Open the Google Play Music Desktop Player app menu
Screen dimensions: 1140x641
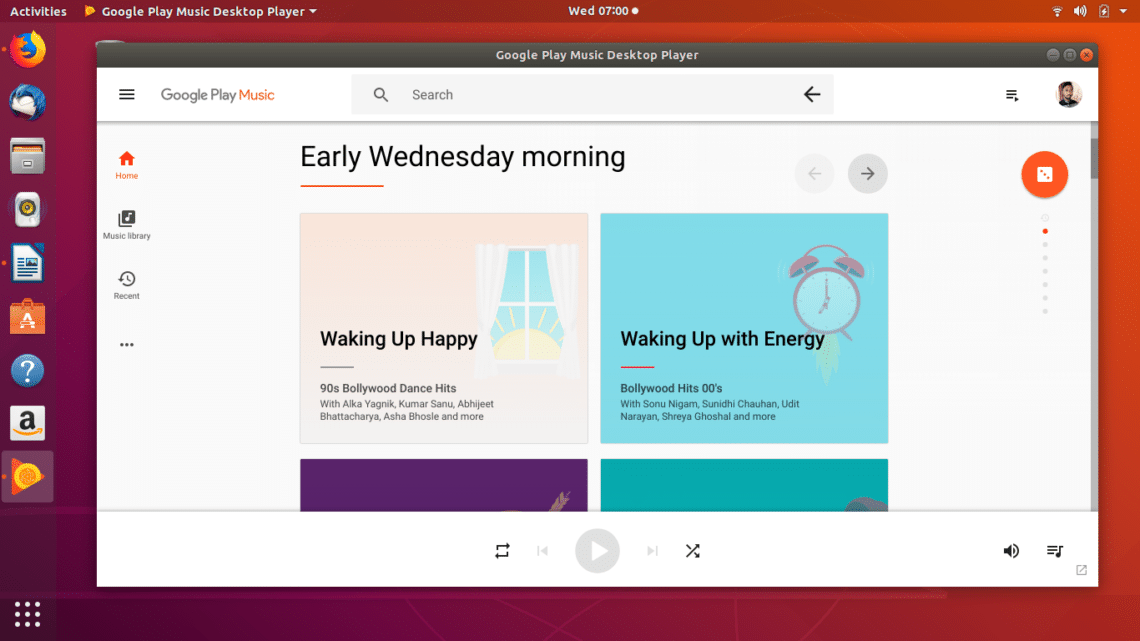tap(200, 12)
